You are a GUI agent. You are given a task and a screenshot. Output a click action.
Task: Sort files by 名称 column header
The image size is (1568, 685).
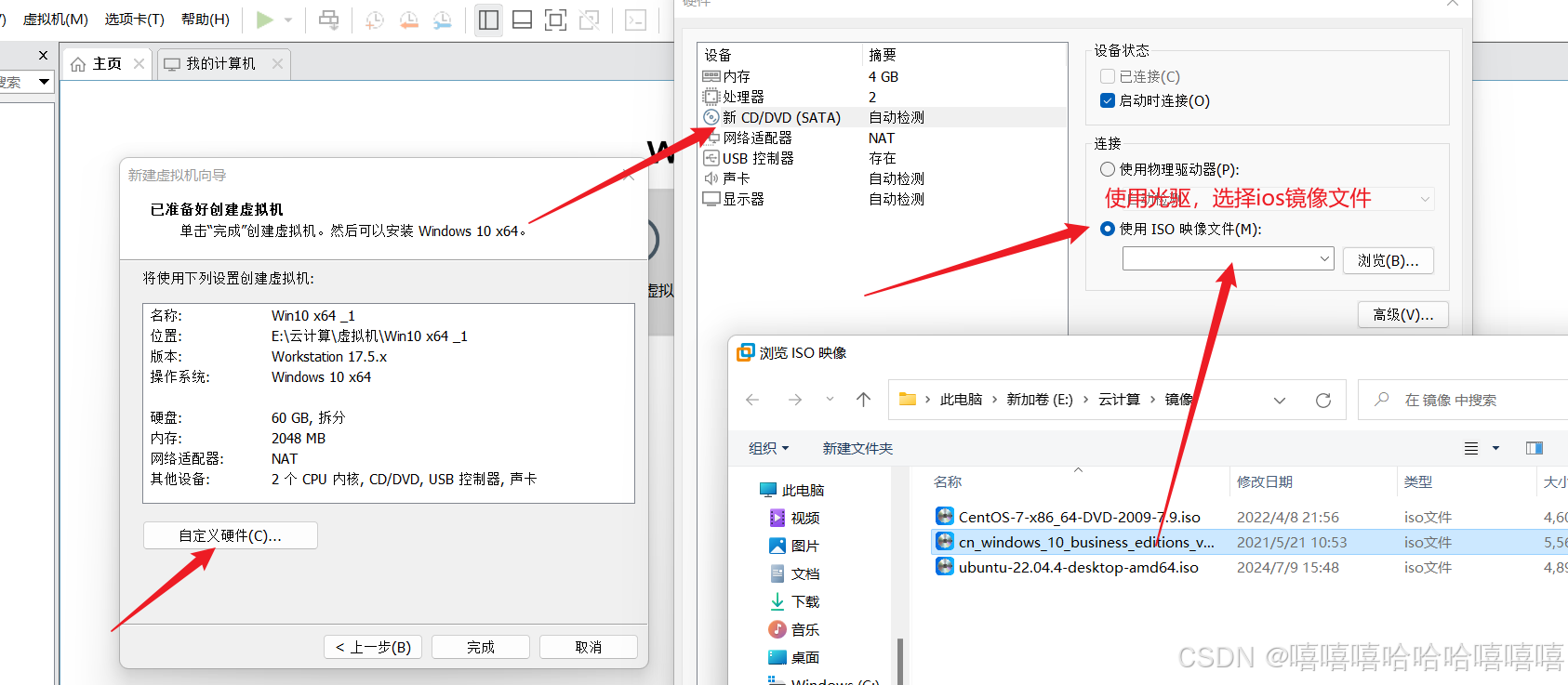[948, 481]
